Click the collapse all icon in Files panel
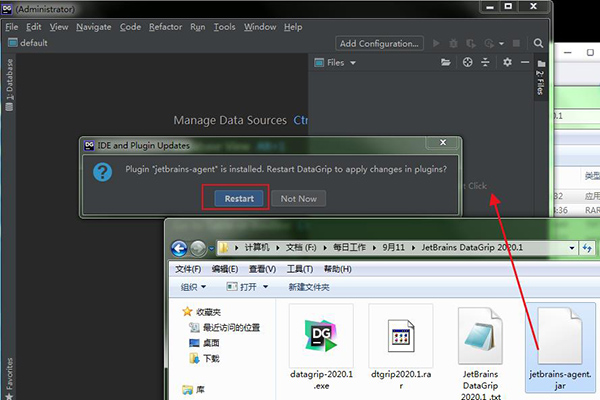 coord(485,62)
